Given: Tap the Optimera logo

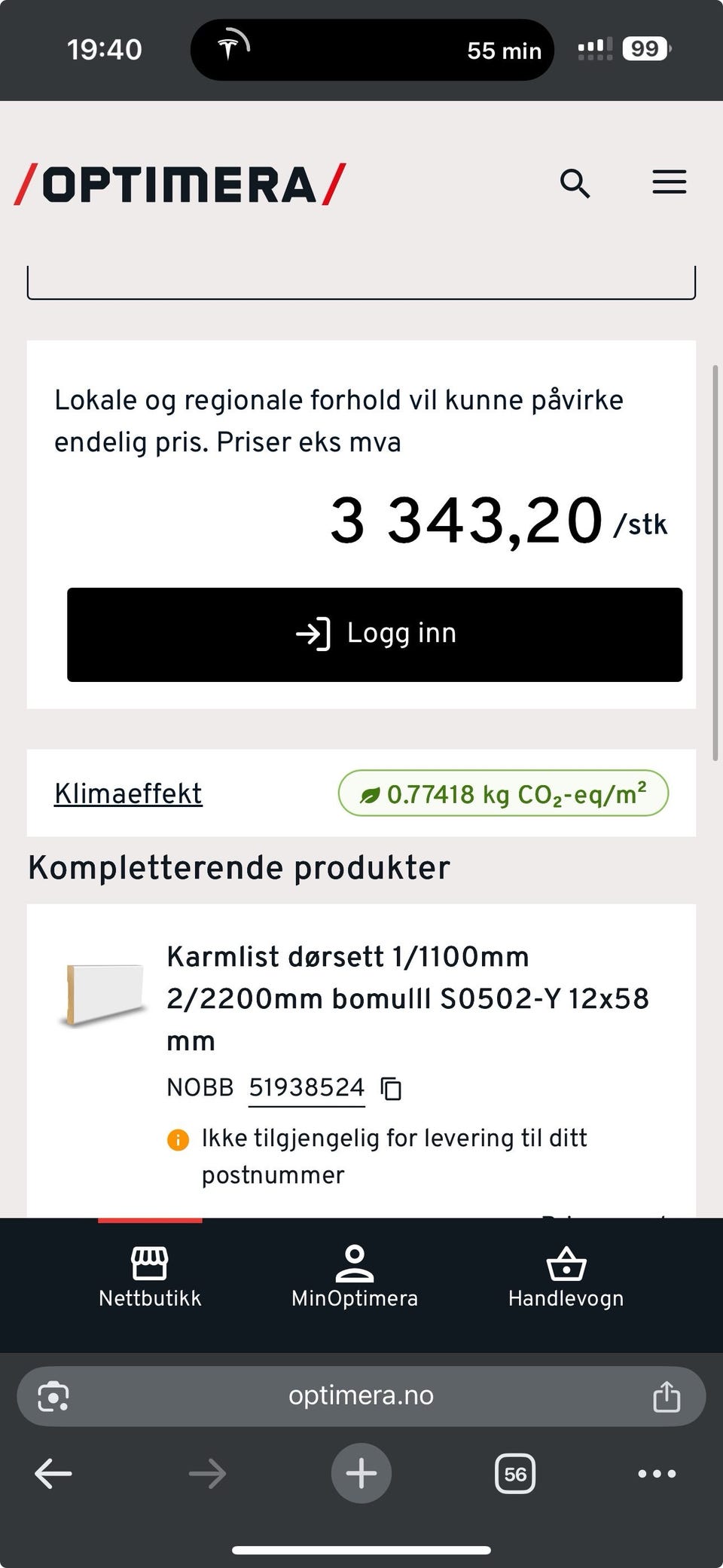Looking at the screenshot, I should click(180, 185).
